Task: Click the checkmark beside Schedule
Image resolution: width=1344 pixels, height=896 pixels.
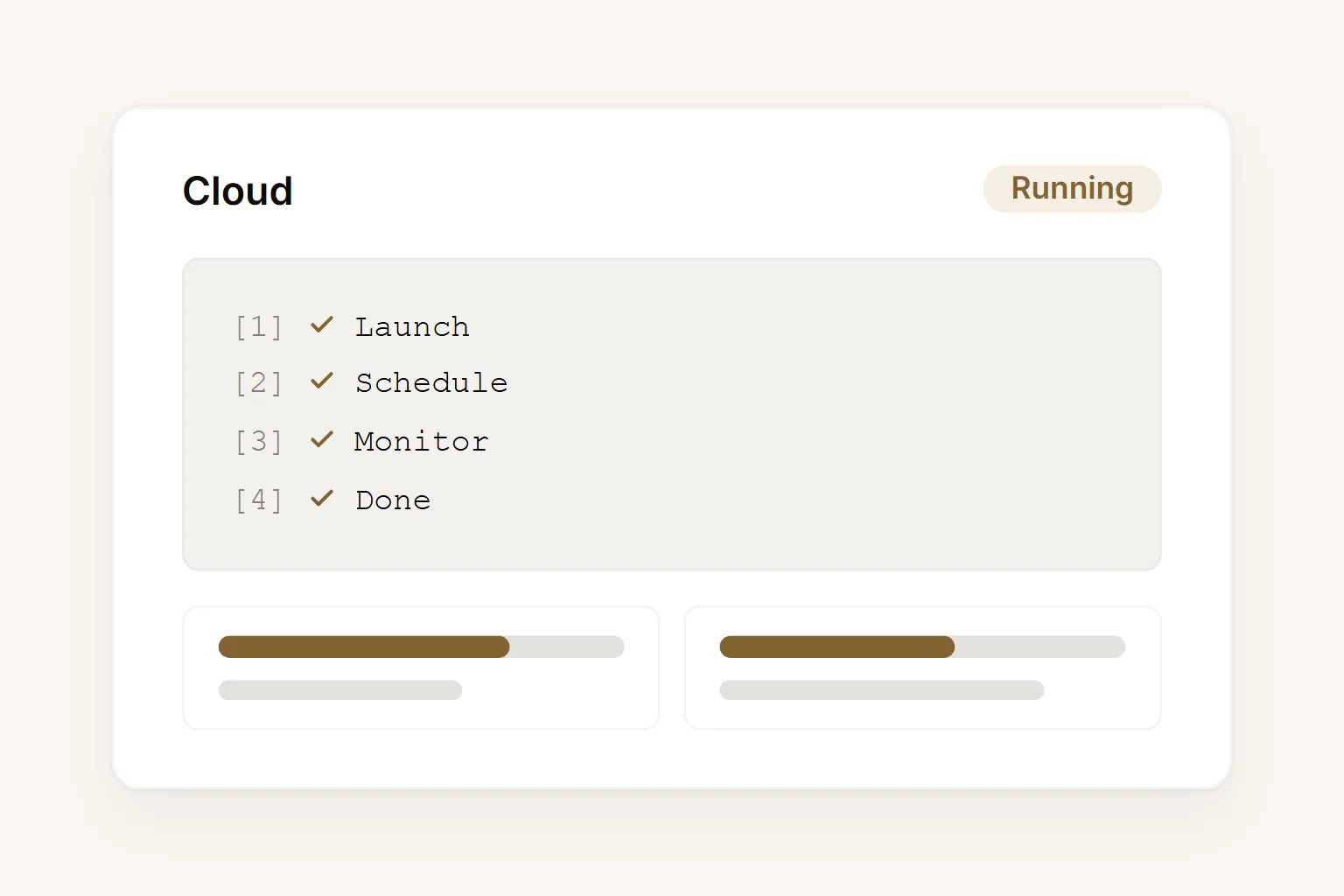Action: 322,381
